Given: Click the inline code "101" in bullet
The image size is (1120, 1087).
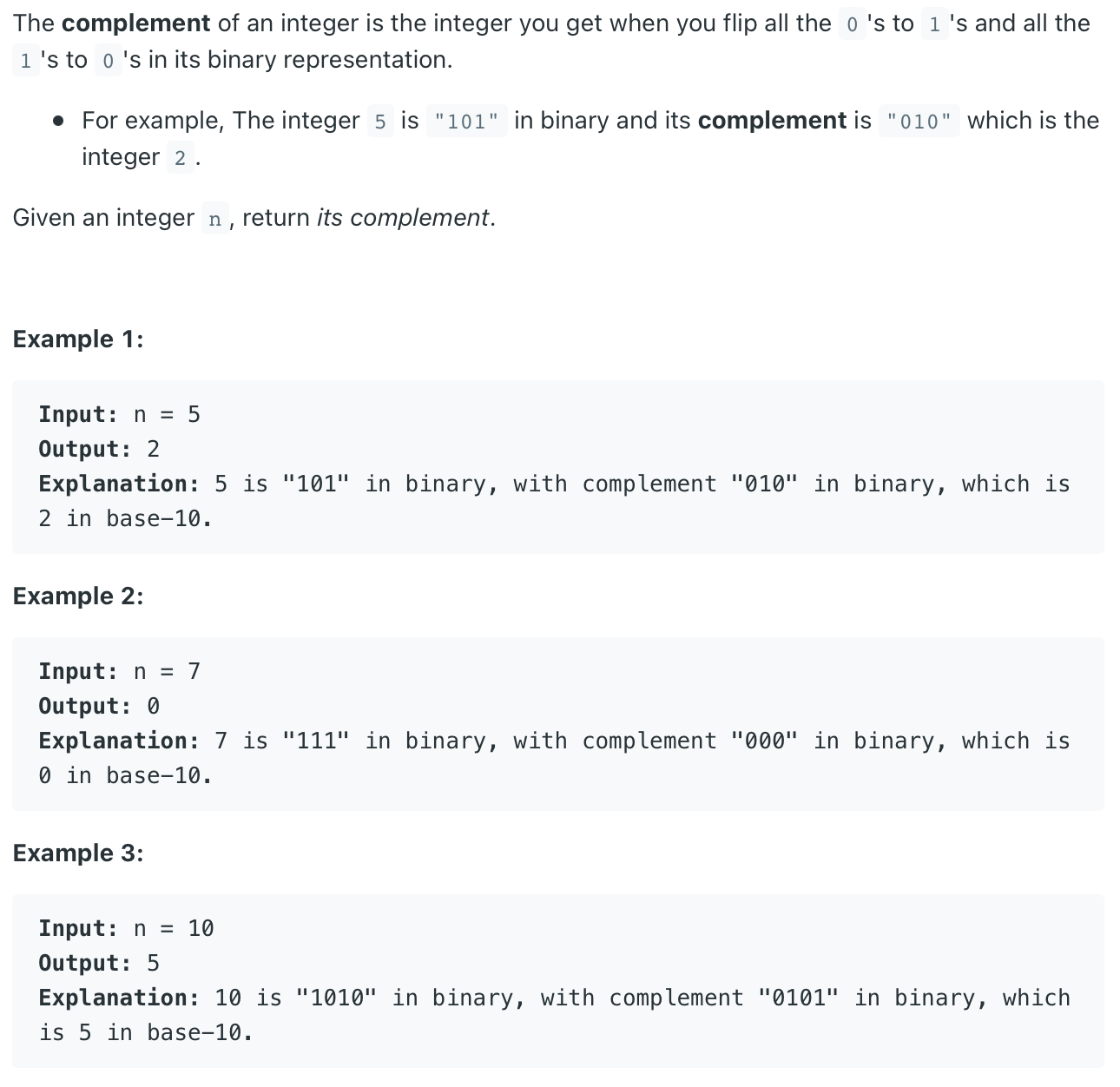Looking at the screenshot, I should [x=466, y=121].
